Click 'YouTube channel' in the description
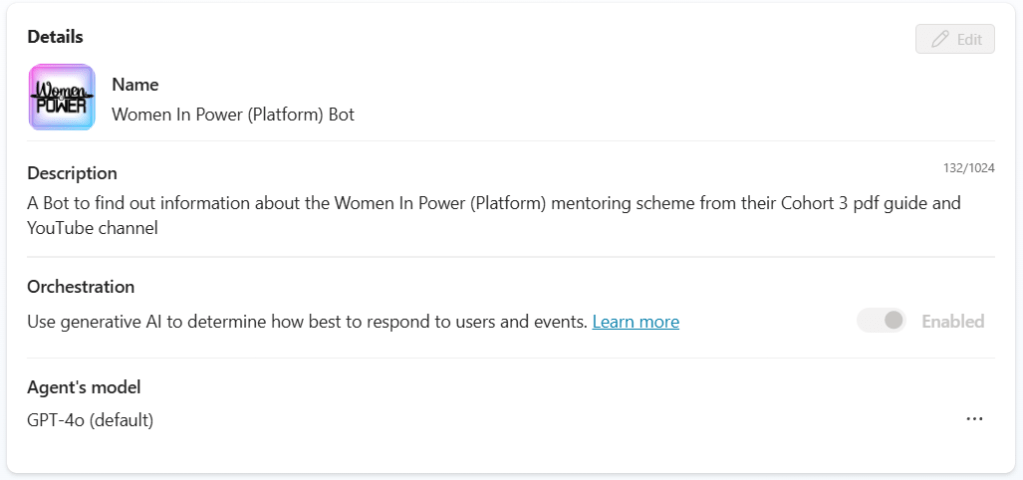 click(x=93, y=228)
